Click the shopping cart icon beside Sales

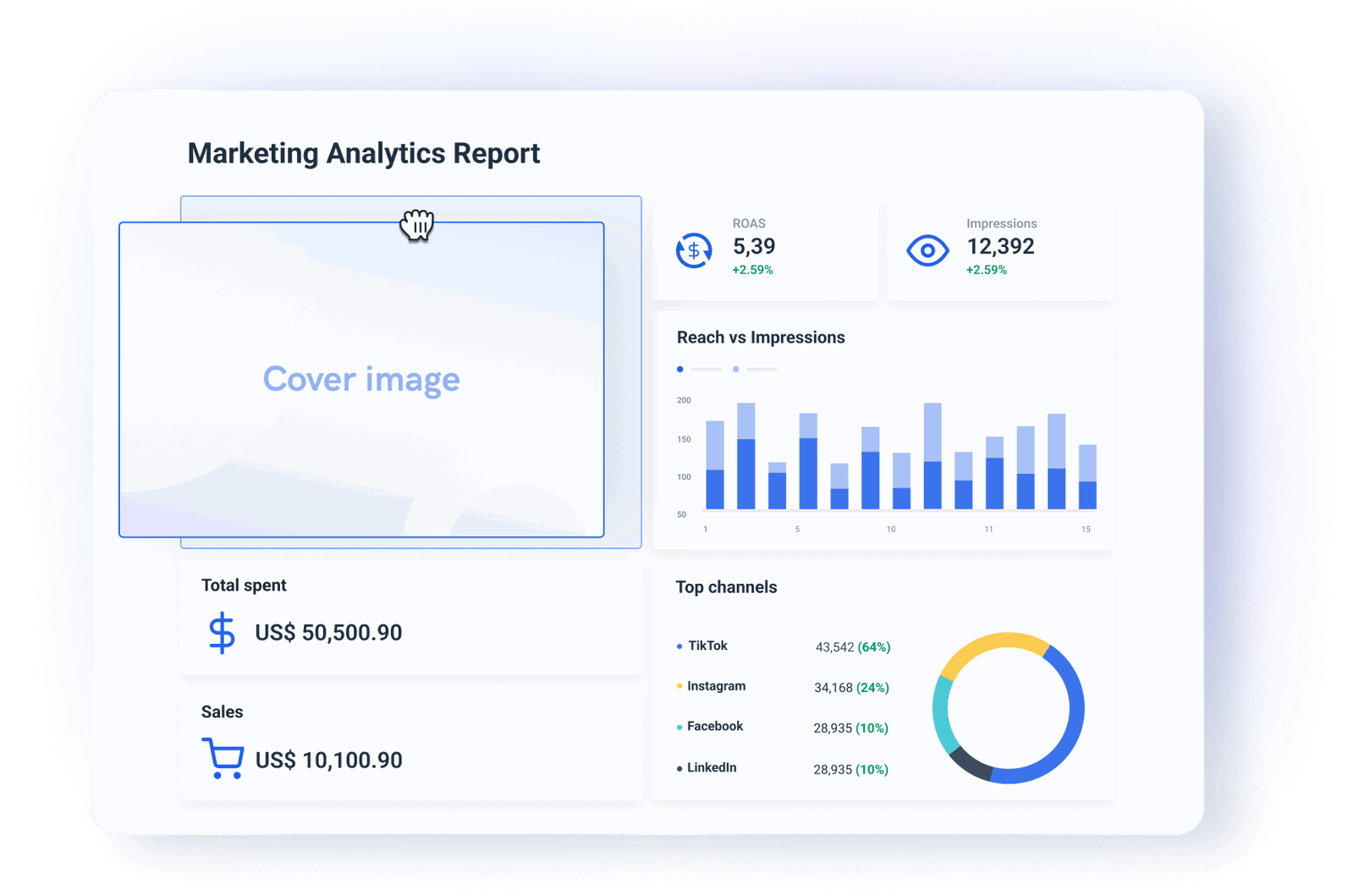click(222, 759)
